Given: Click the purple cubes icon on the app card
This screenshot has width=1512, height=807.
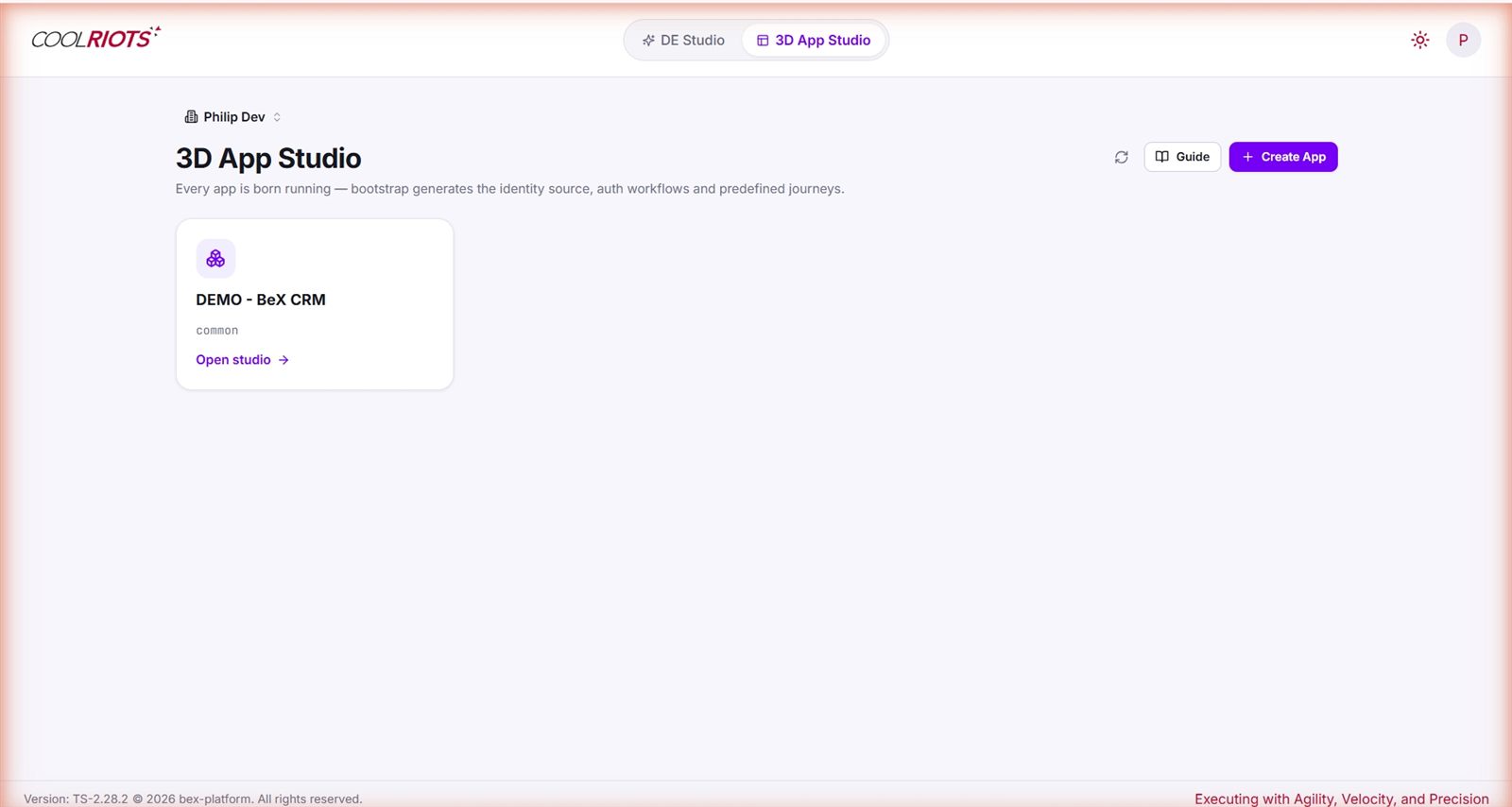Looking at the screenshot, I should (x=215, y=258).
